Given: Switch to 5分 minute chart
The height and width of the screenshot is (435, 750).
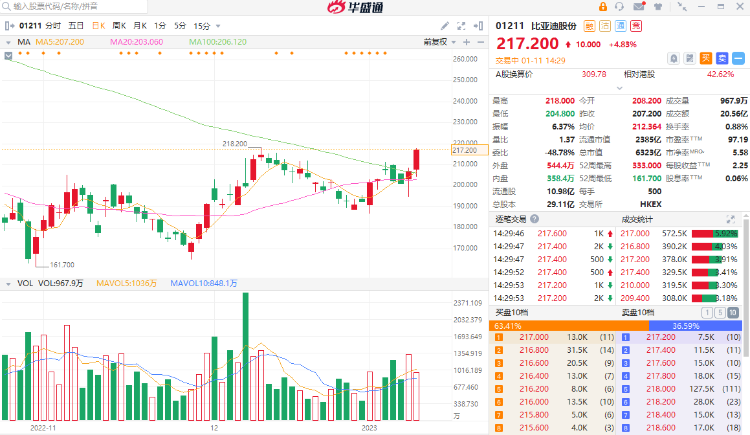Looking at the screenshot, I should click(x=180, y=26).
